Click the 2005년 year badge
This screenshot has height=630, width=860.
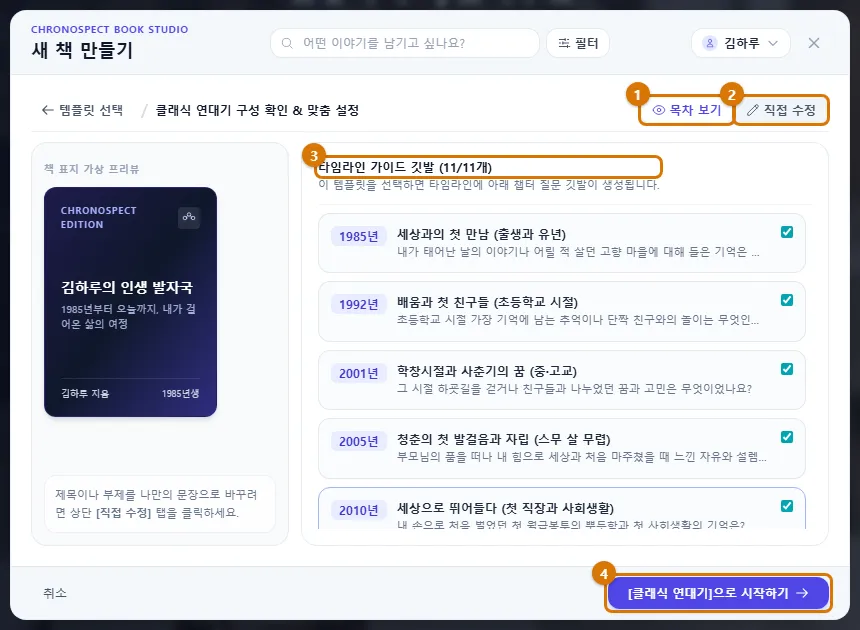[358, 441]
